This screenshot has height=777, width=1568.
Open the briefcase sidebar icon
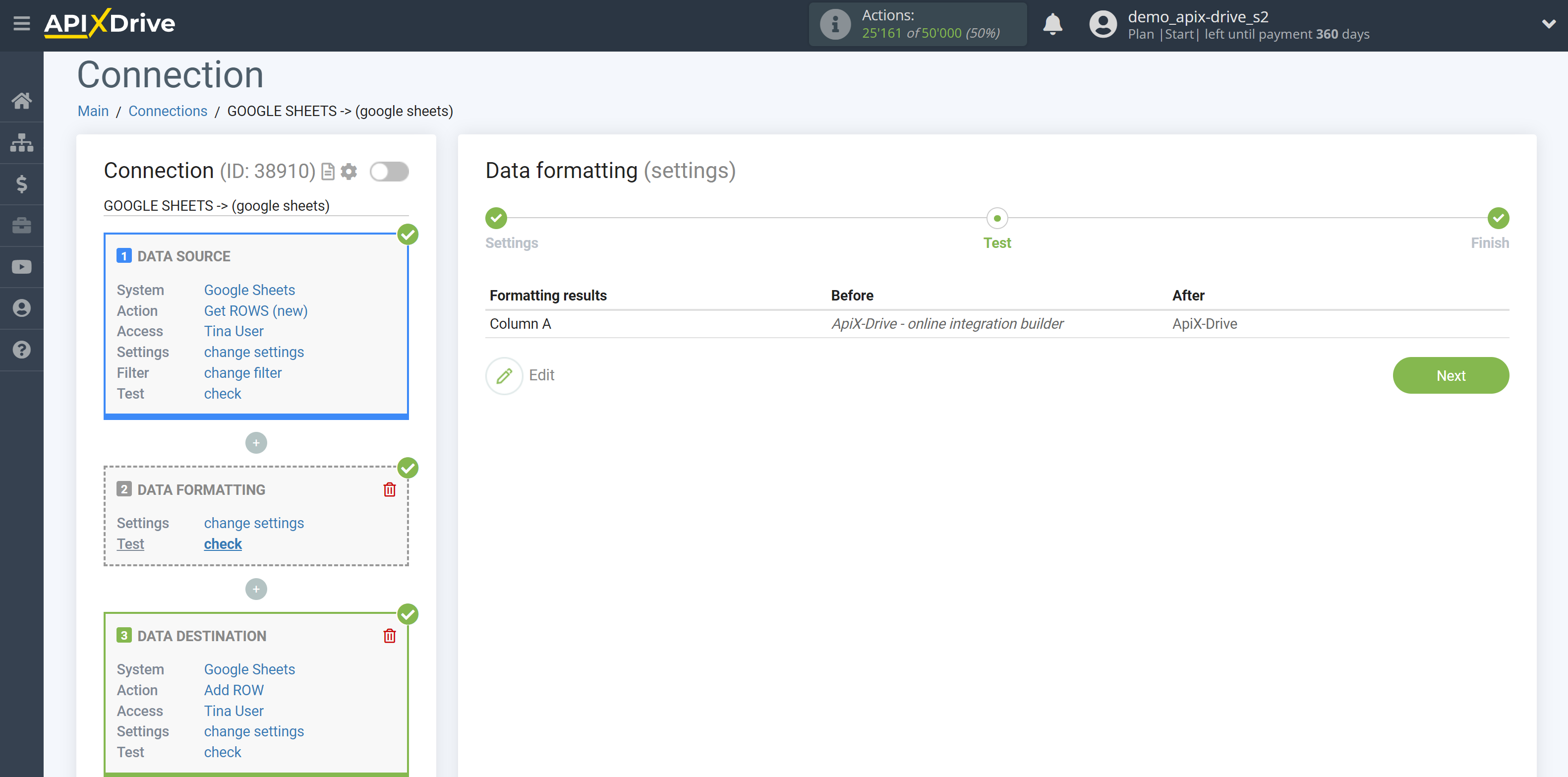(22, 225)
